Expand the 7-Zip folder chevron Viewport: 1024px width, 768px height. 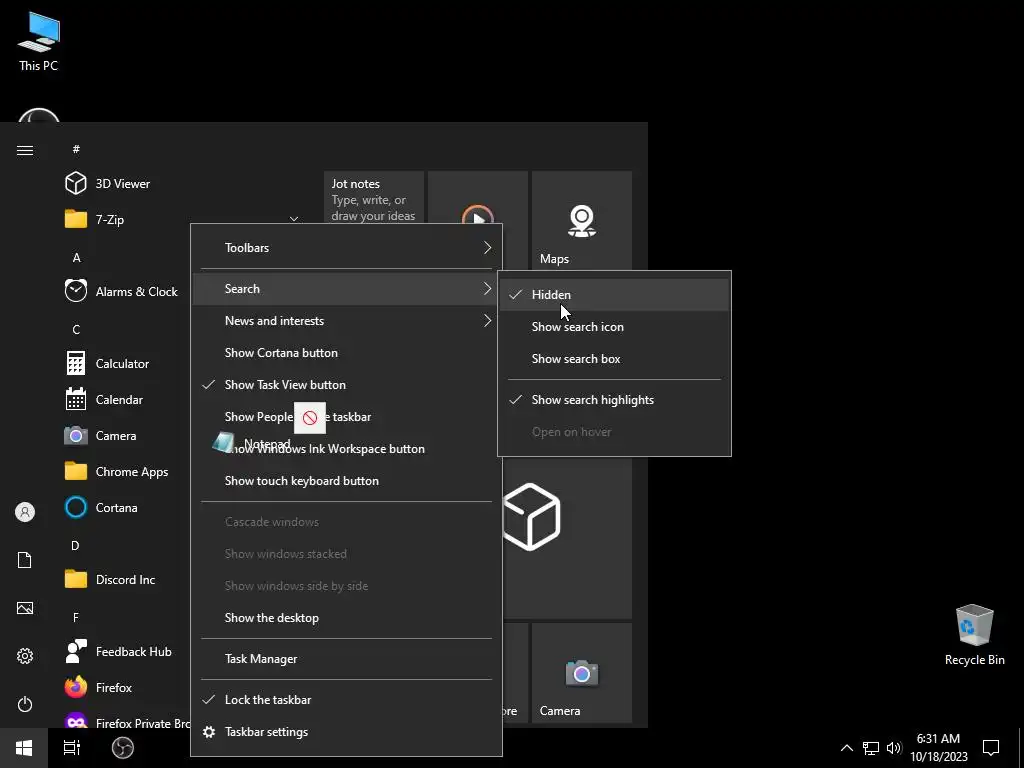point(294,219)
